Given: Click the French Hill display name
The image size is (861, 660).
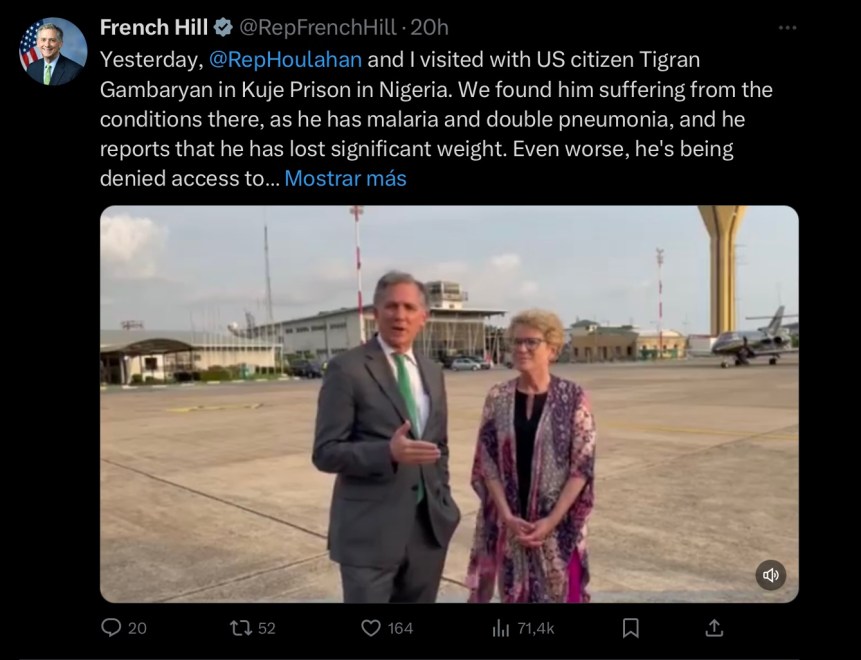Looking at the screenshot, I should (x=154, y=28).
